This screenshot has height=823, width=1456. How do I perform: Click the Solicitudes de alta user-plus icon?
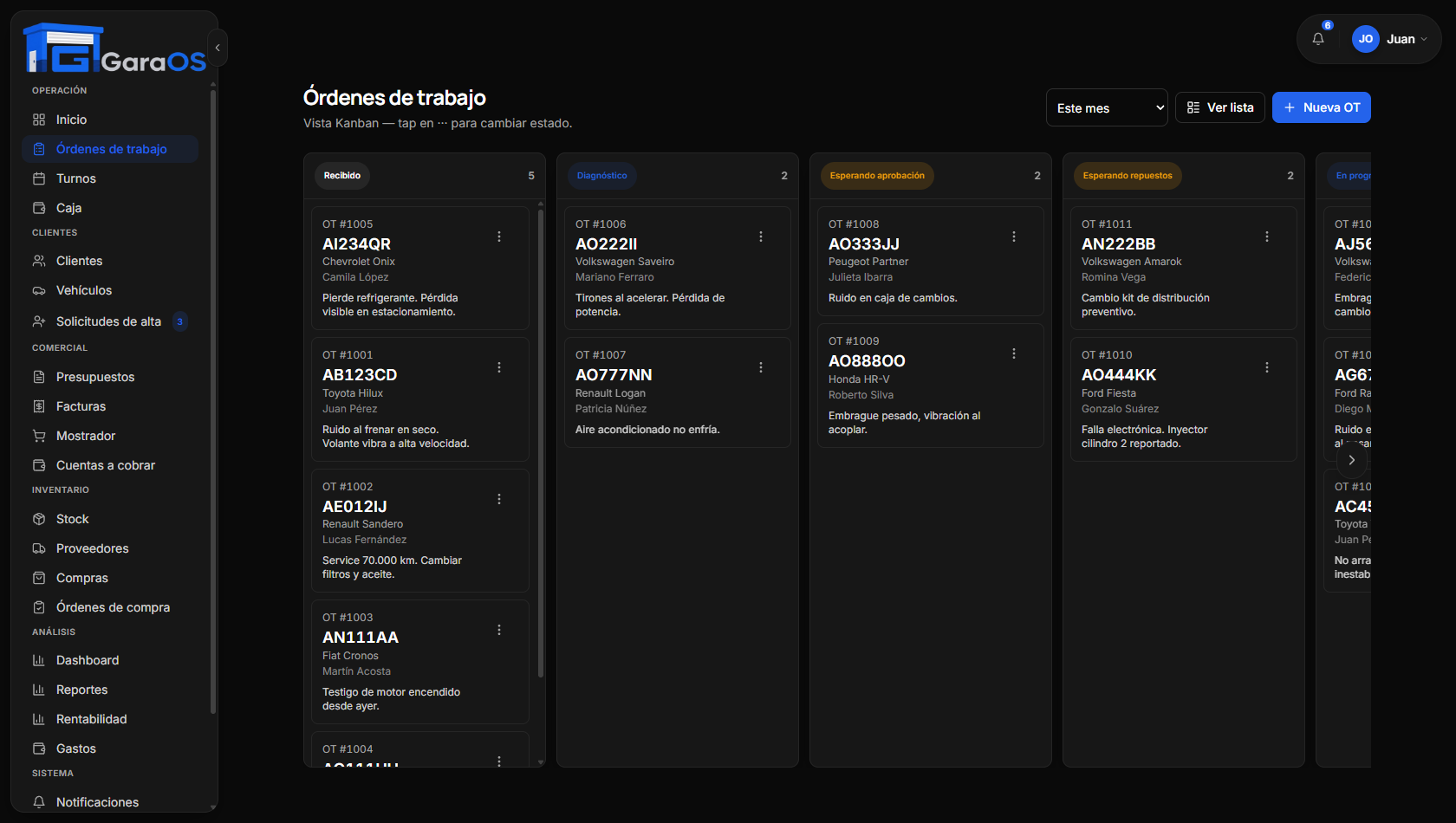click(39, 321)
